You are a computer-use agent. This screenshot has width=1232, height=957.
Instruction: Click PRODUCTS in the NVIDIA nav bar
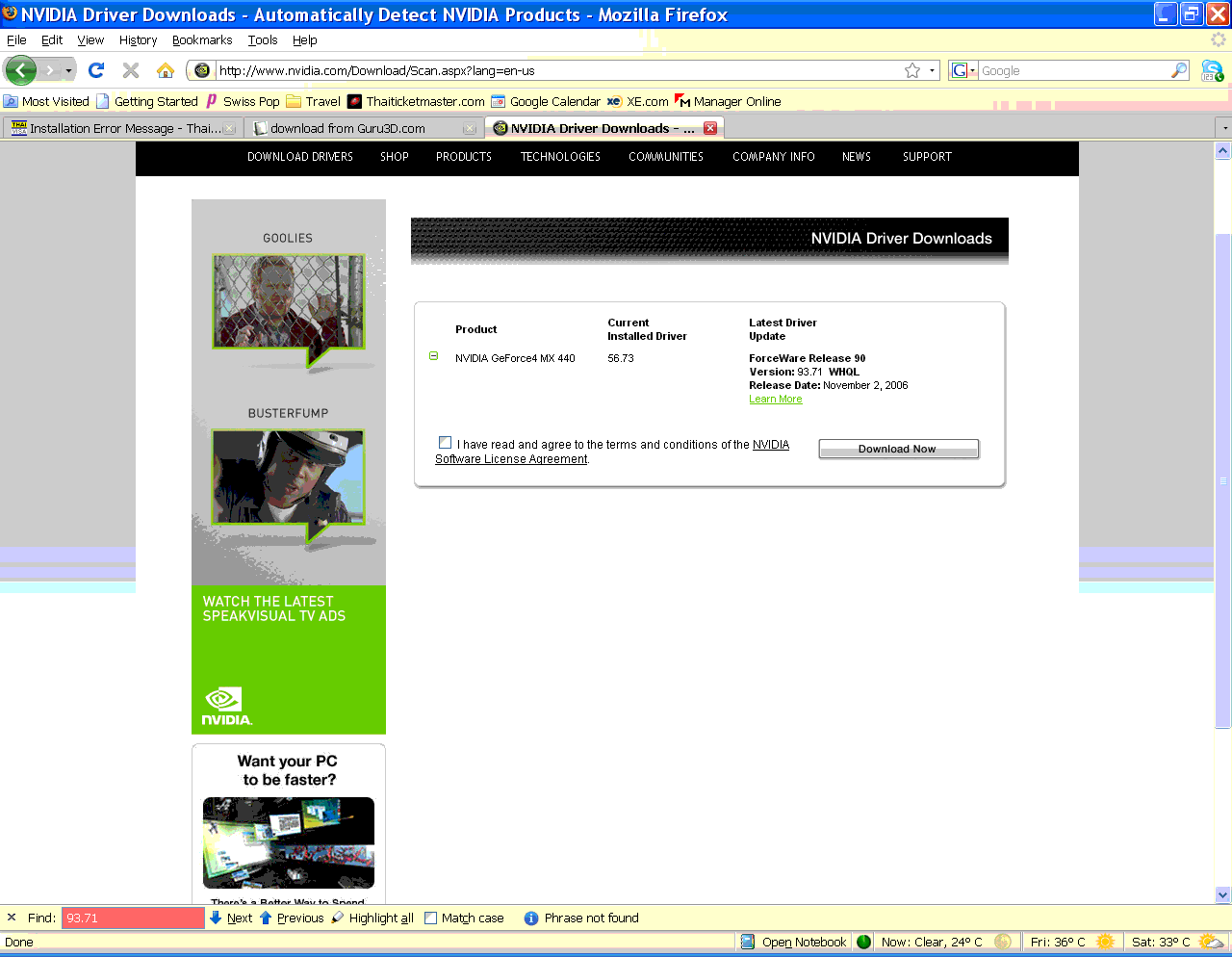click(x=464, y=157)
